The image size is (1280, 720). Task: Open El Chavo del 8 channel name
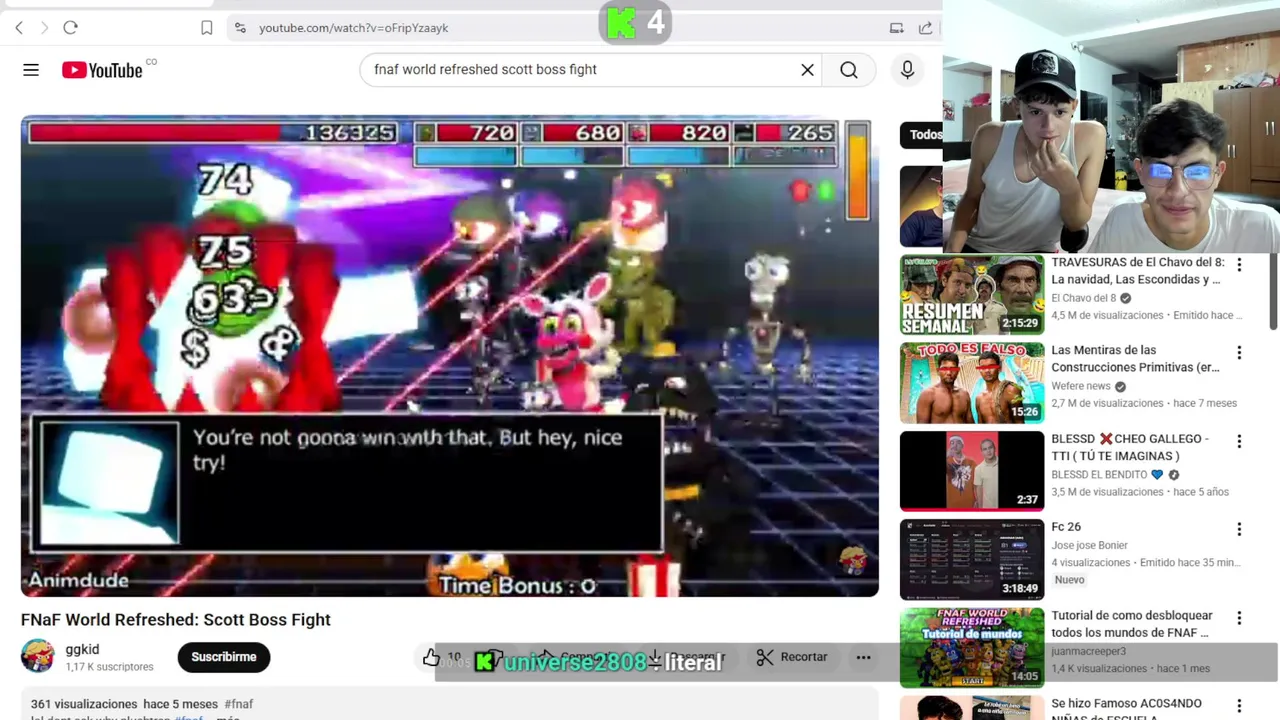[x=1083, y=298]
